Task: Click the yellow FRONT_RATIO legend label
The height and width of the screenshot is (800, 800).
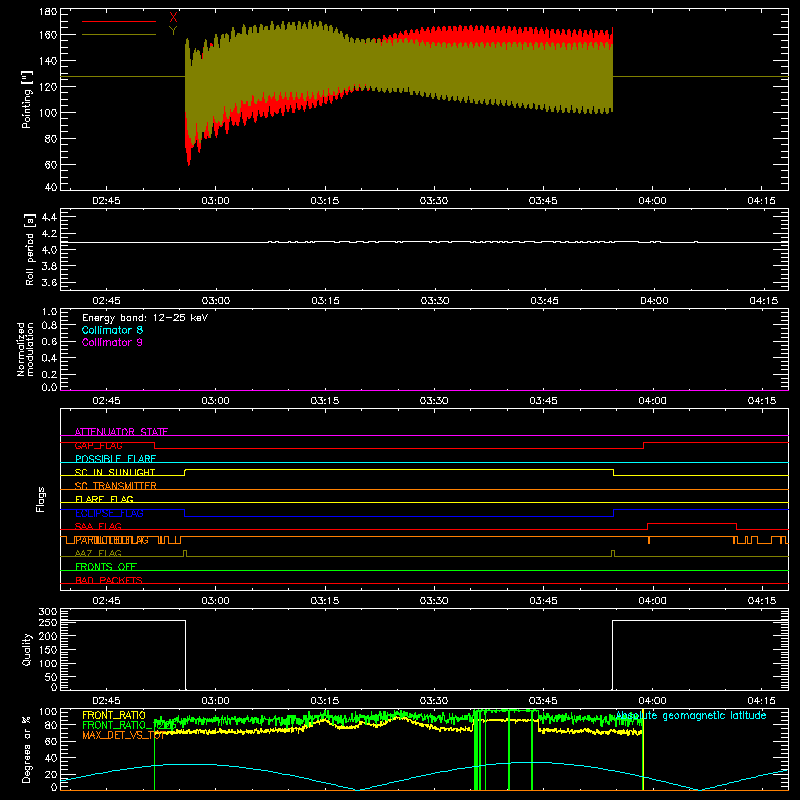Action: 114,715
